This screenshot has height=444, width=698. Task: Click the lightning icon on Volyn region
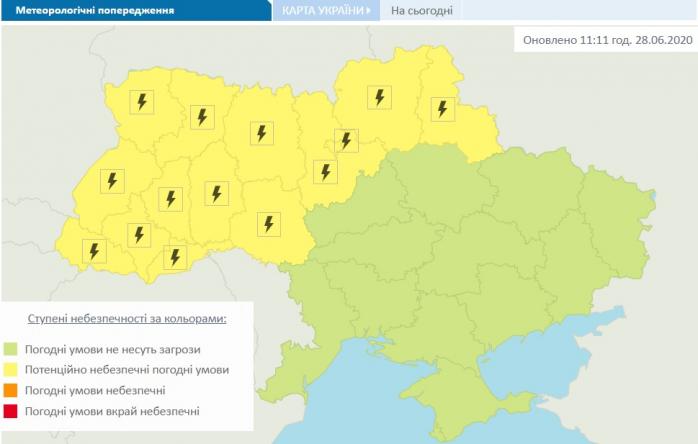tap(142, 101)
